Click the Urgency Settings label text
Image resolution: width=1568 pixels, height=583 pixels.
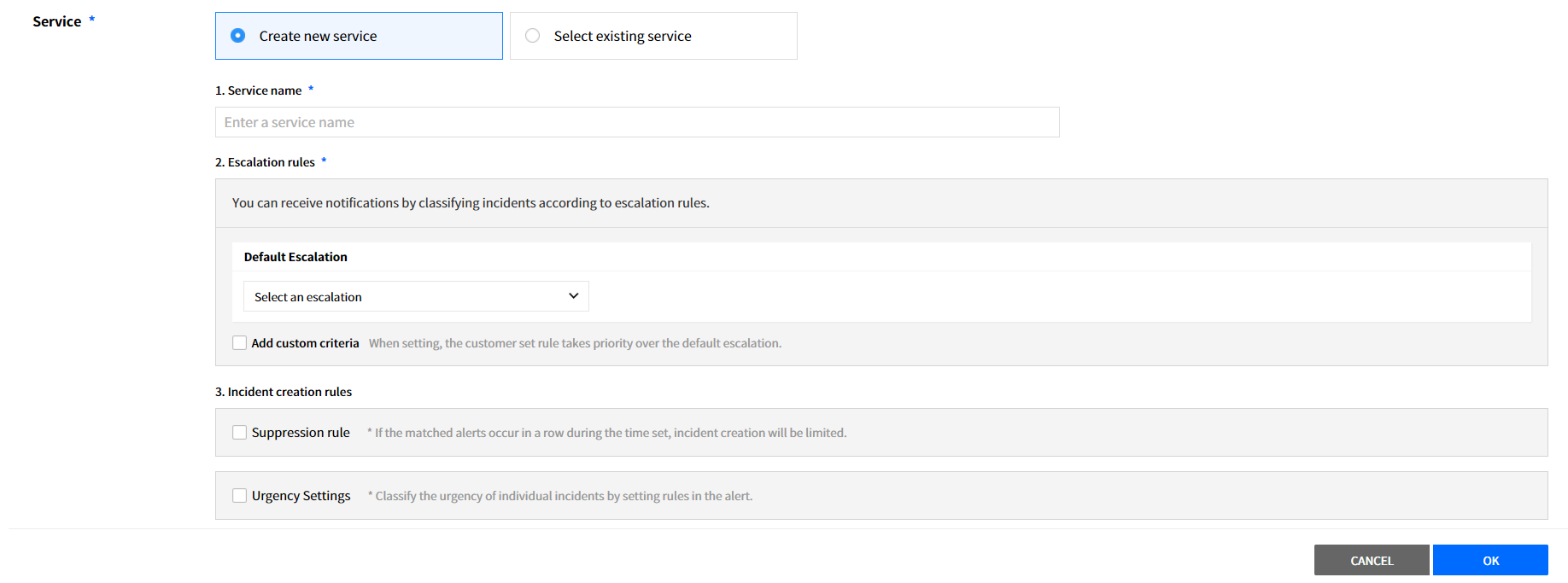click(x=301, y=496)
